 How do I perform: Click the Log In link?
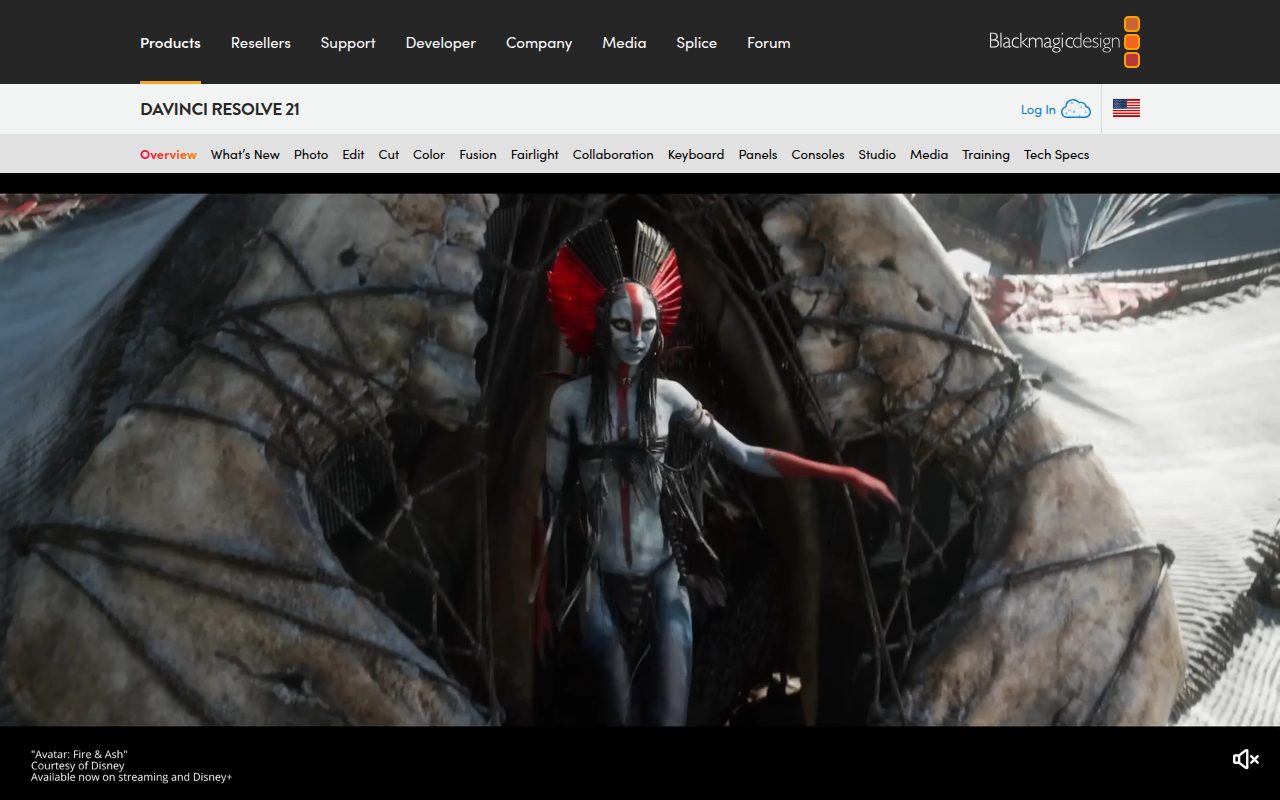[1038, 110]
